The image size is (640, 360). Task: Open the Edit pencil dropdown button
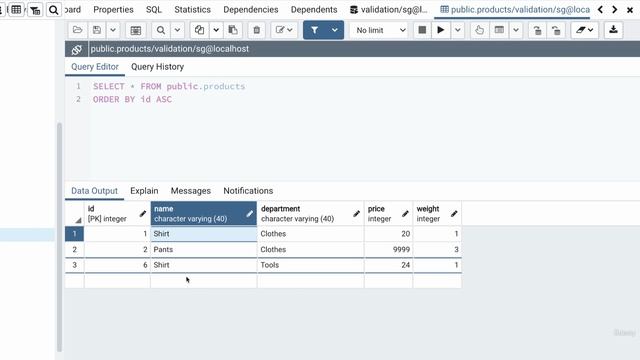point(284,30)
